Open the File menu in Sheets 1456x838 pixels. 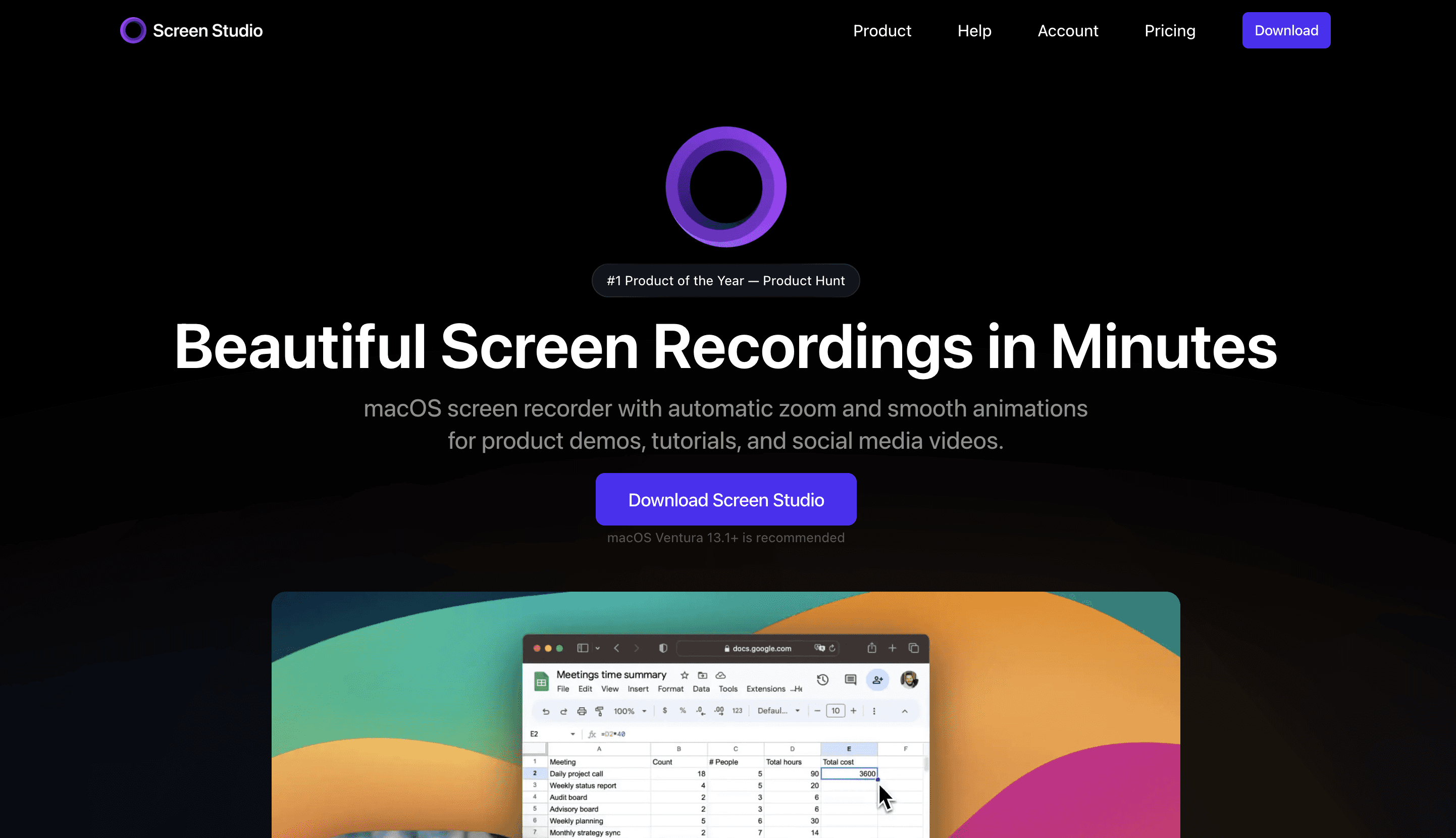[x=563, y=689]
